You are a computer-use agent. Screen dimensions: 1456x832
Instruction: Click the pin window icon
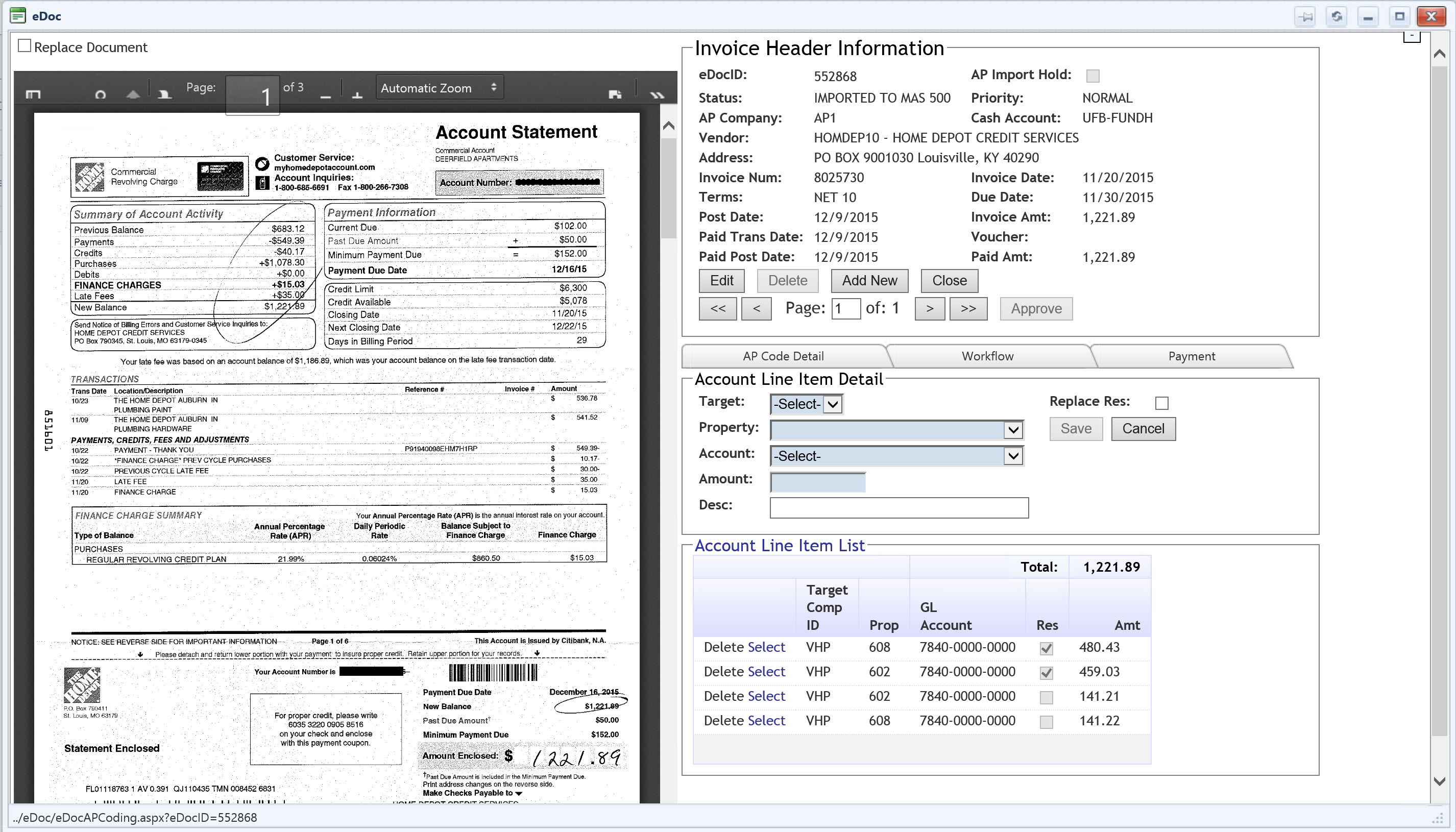coord(1306,16)
